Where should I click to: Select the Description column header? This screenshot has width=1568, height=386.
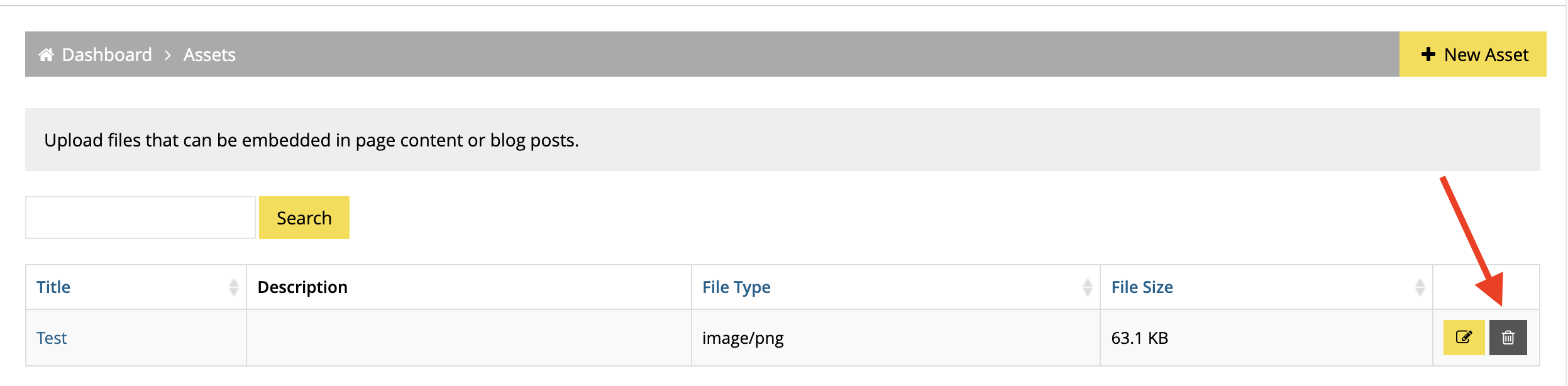click(x=302, y=287)
